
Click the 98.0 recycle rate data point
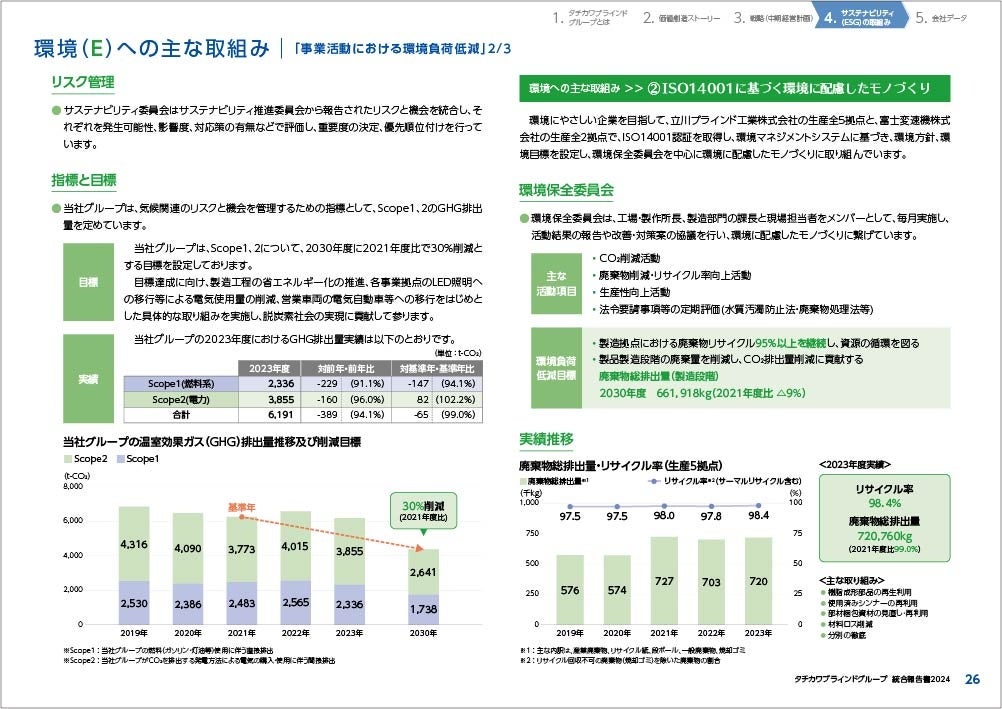pos(664,506)
